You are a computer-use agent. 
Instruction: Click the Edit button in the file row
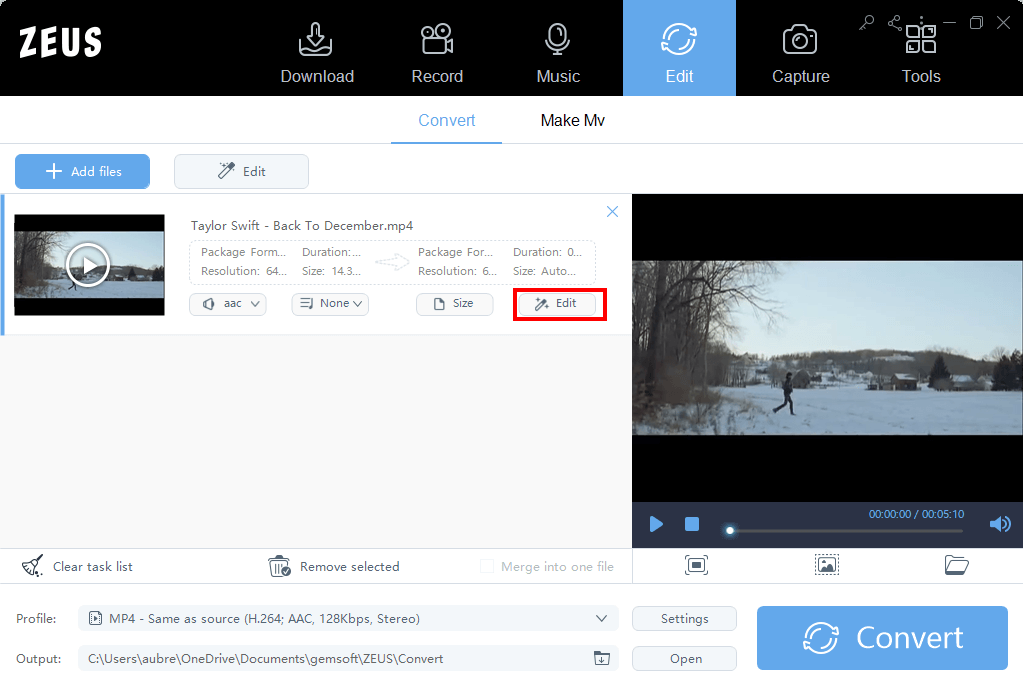pyautogui.click(x=557, y=304)
